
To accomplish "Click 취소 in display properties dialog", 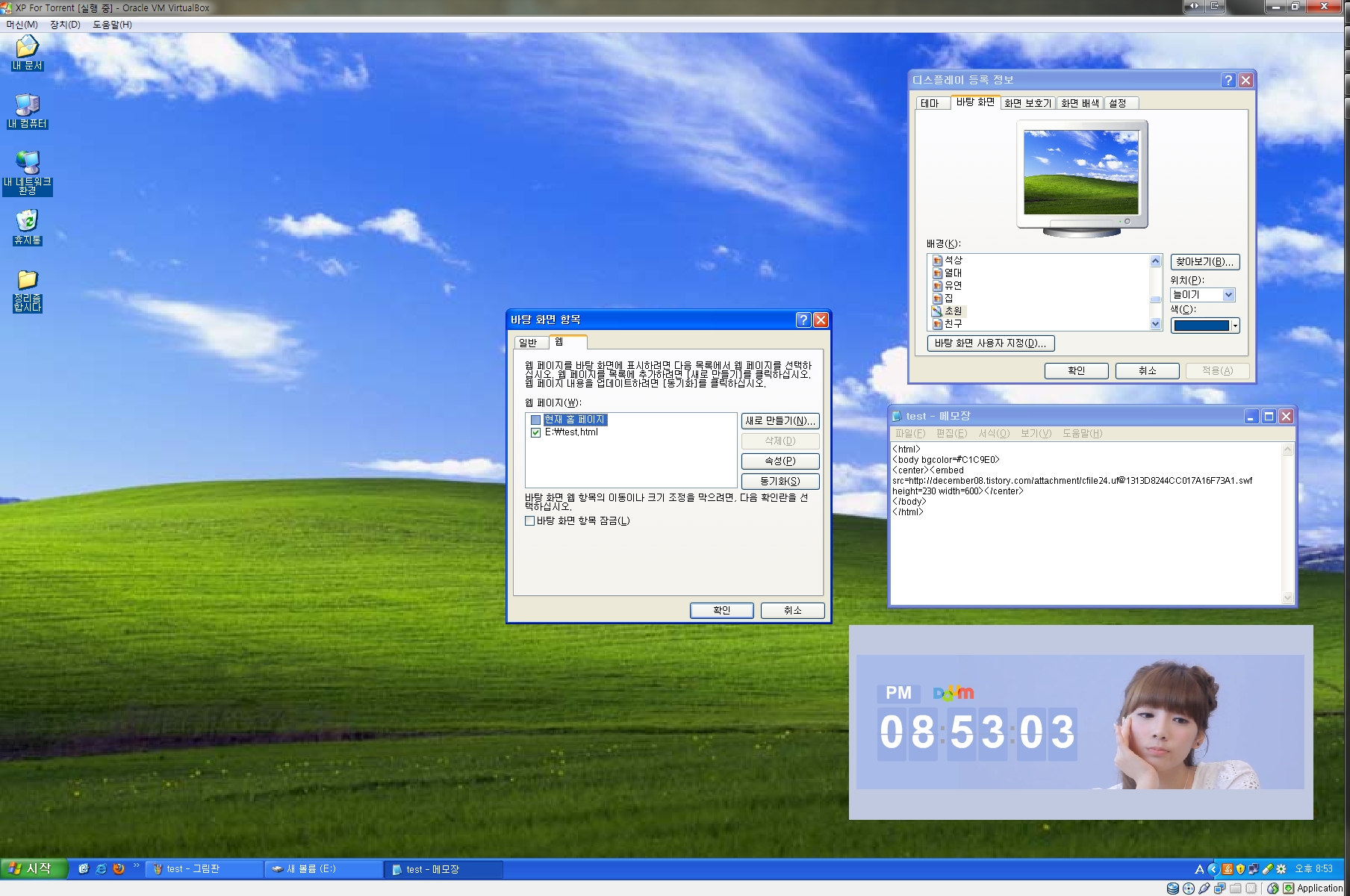I will pyautogui.click(x=1148, y=371).
